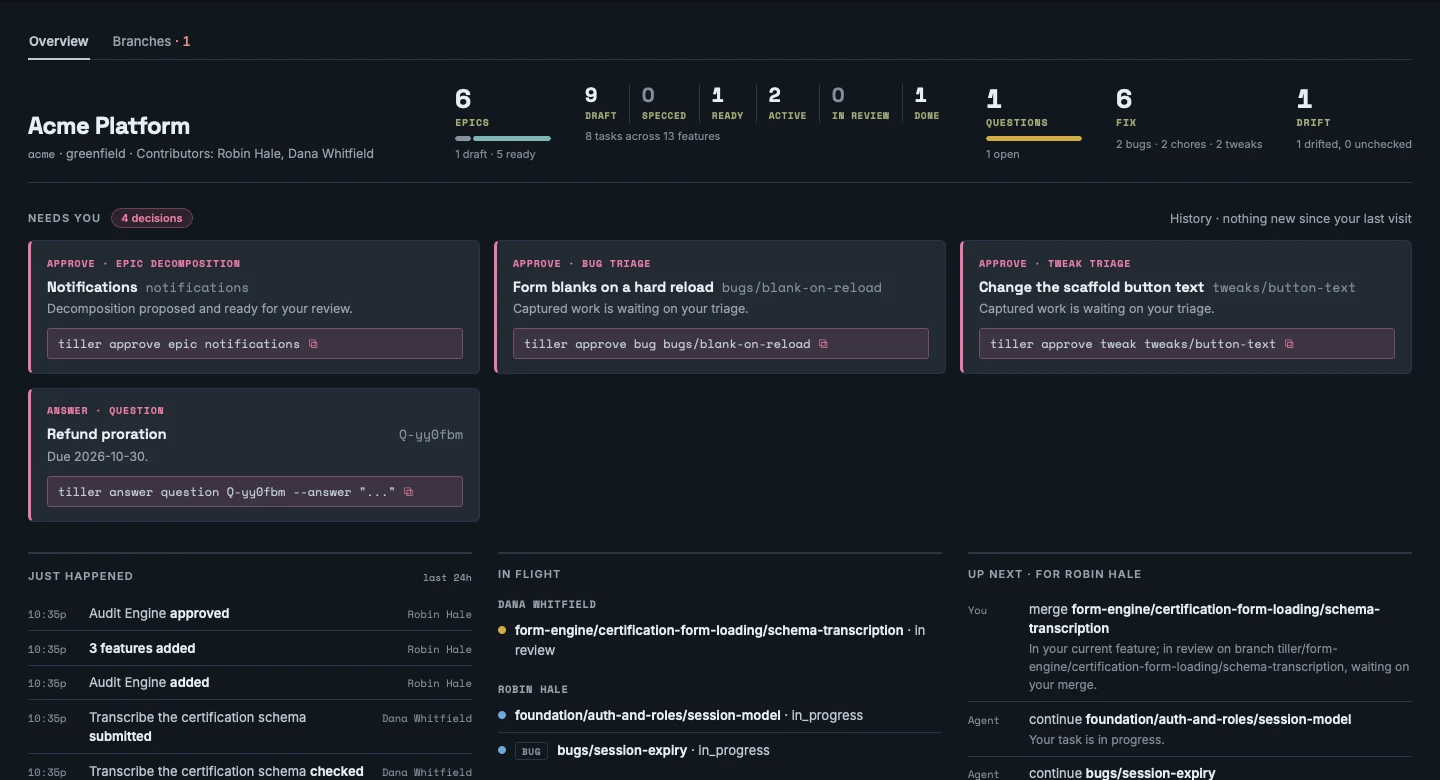The width and height of the screenshot is (1440, 780).
Task: Click the 'last 24h' label
Action: click(x=447, y=577)
